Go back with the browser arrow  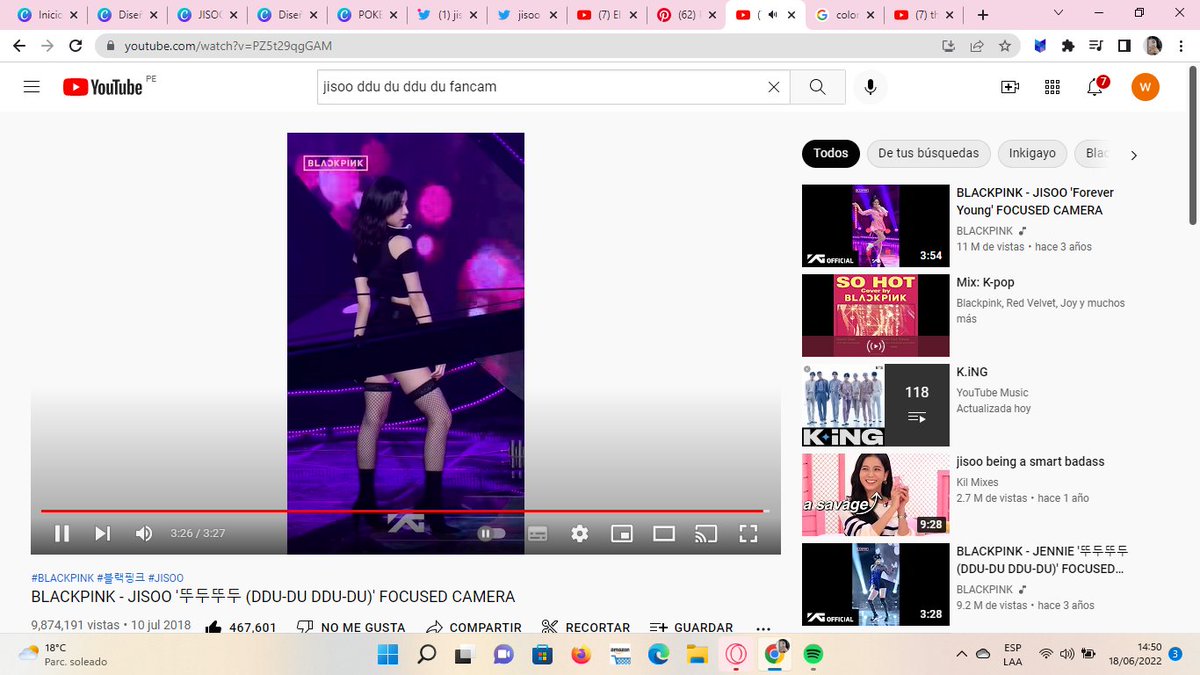[x=19, y=46]
